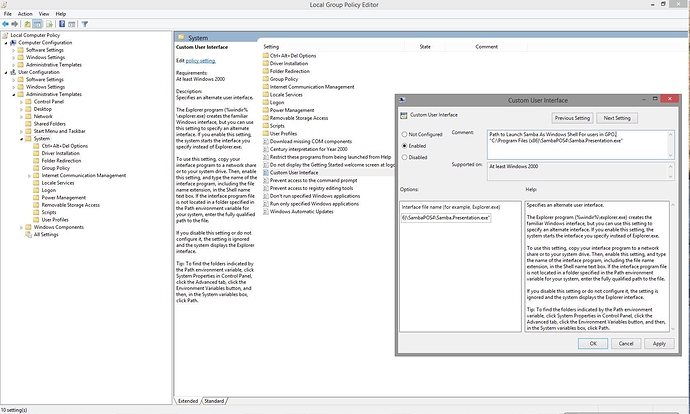The image size is (690, 414).
Task: Select 'Power Management' in the tree
Action: (63, 198)
